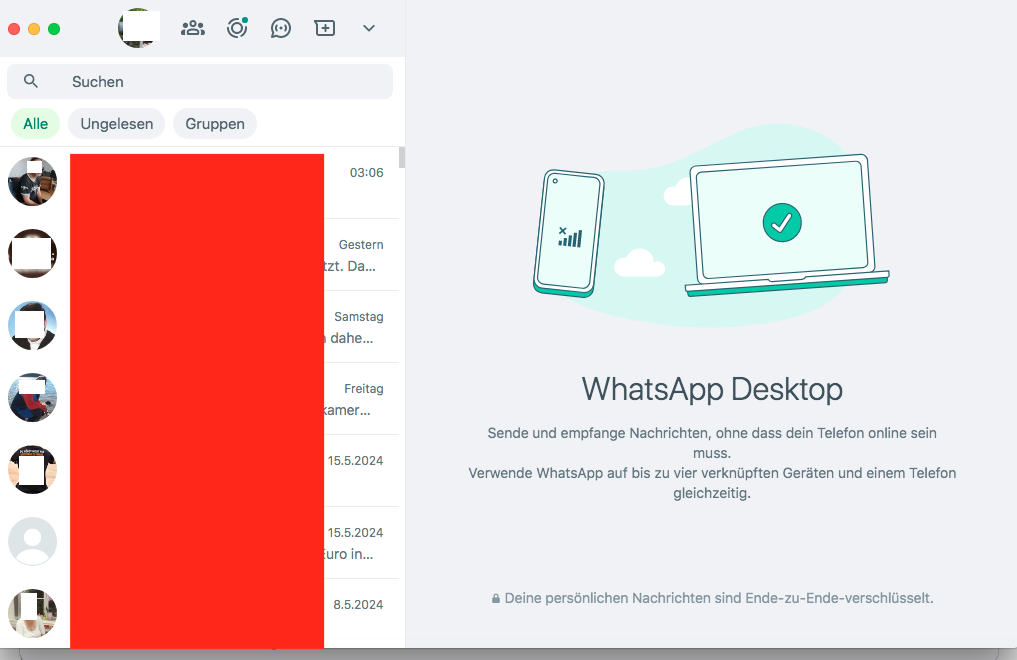Click the Ende-zu-Ende-verschlüsselt notice
Screen dimensions: 1017x660
711,598
